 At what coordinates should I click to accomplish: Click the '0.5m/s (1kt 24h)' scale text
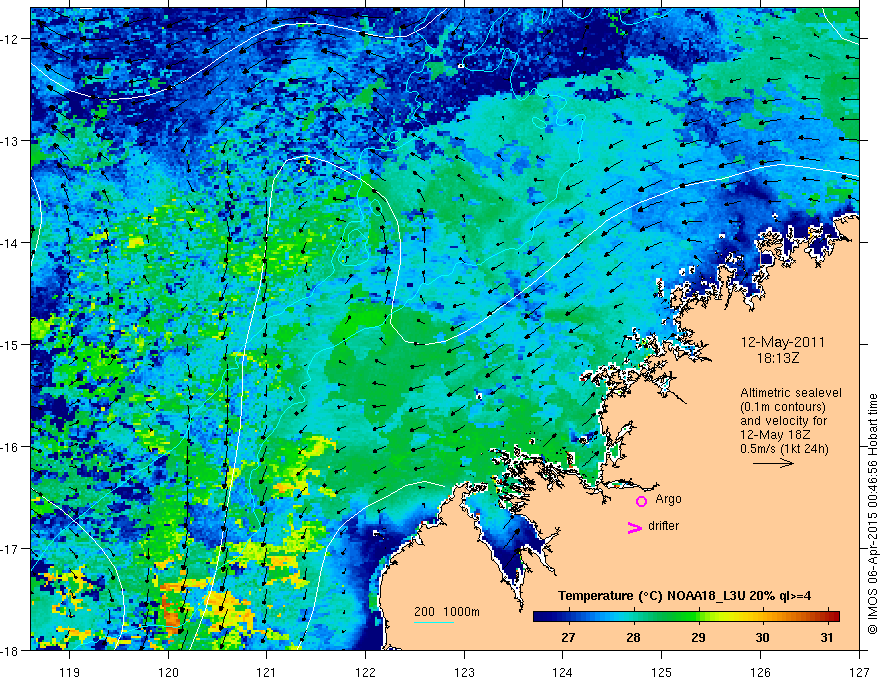784,449
